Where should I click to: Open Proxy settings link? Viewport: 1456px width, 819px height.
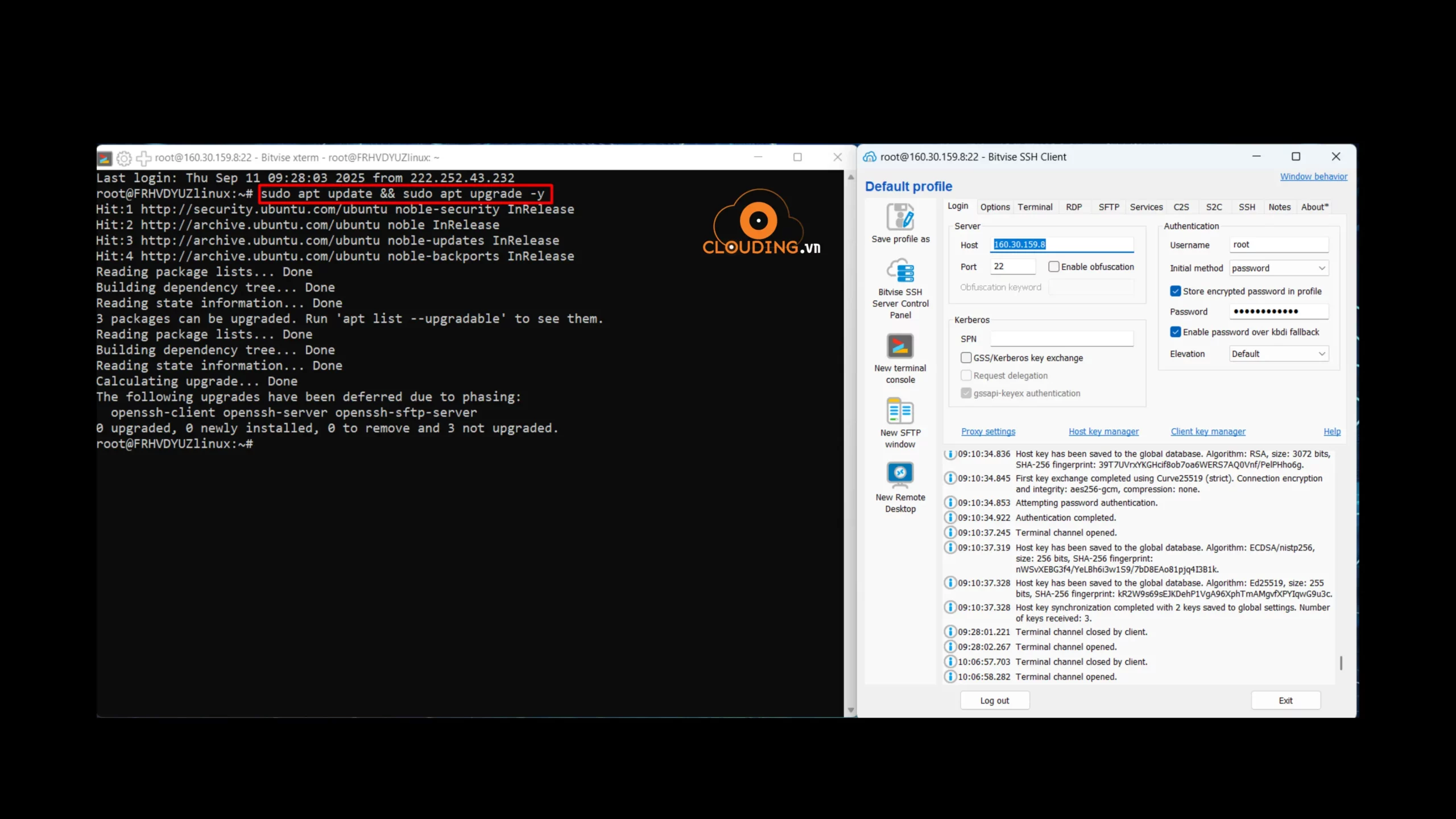click(x=988, y=432)
